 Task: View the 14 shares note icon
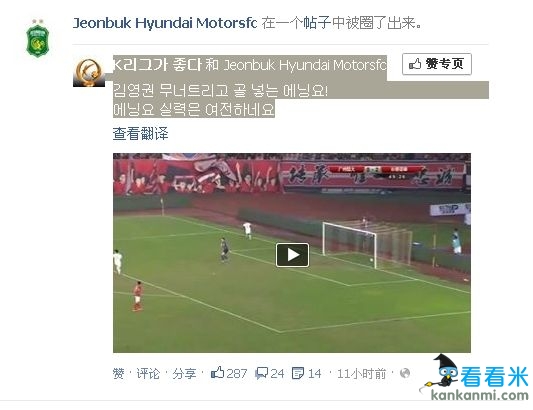298,373
